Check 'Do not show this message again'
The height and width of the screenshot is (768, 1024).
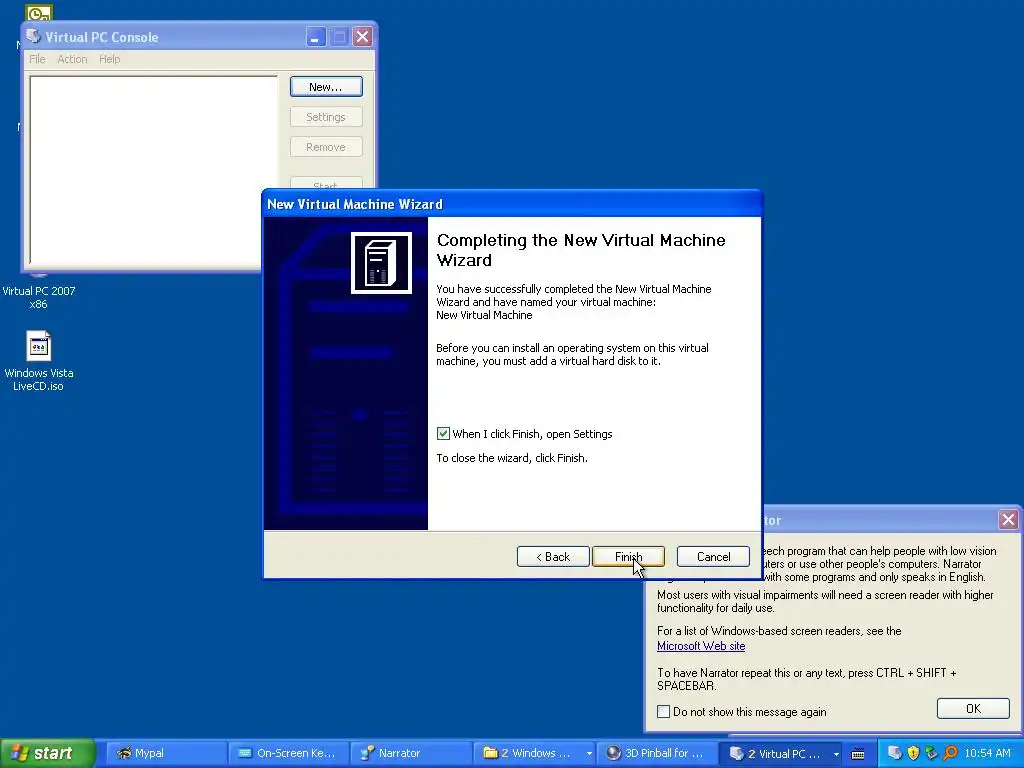[664, 712]
